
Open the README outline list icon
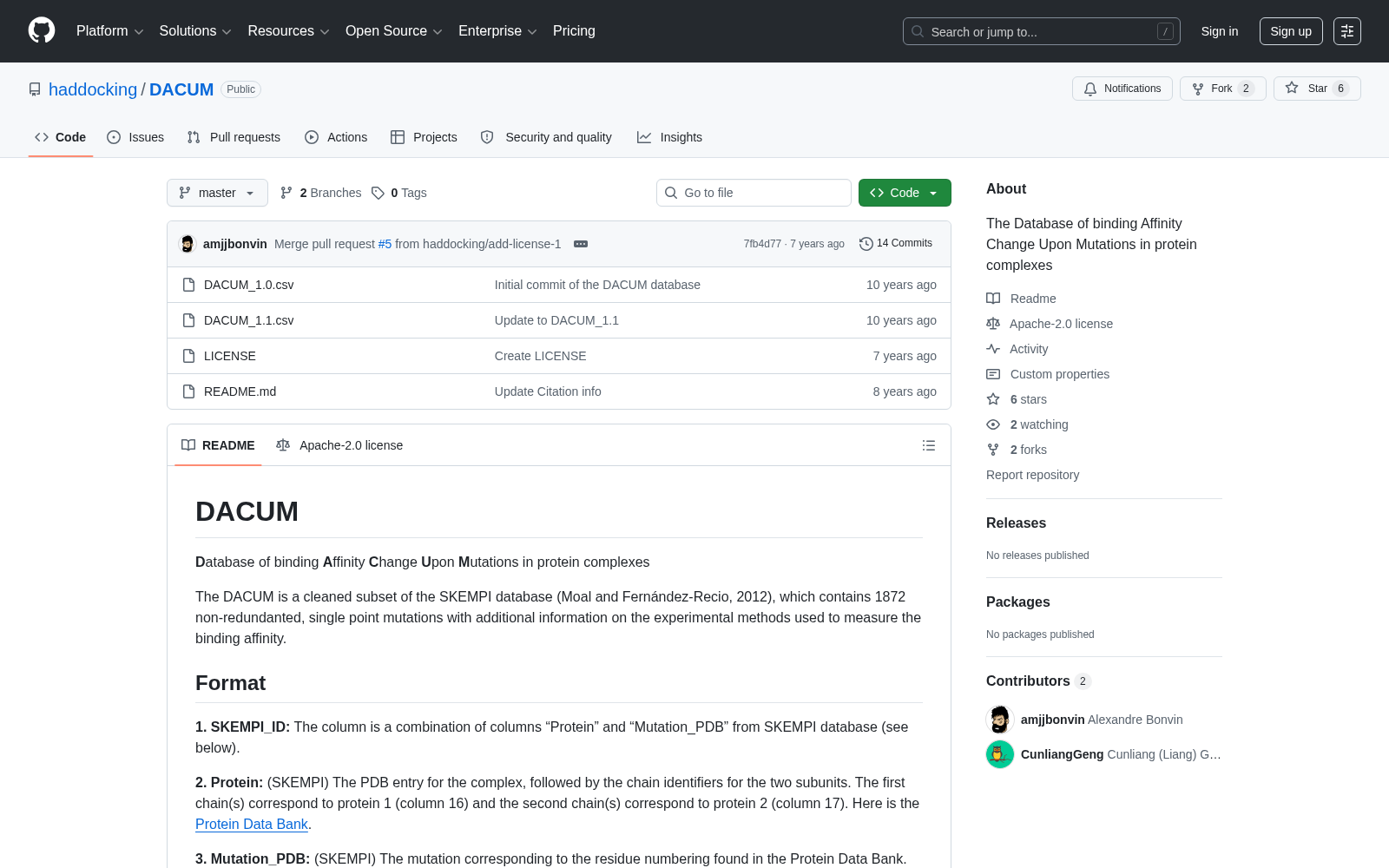[929, 445]
